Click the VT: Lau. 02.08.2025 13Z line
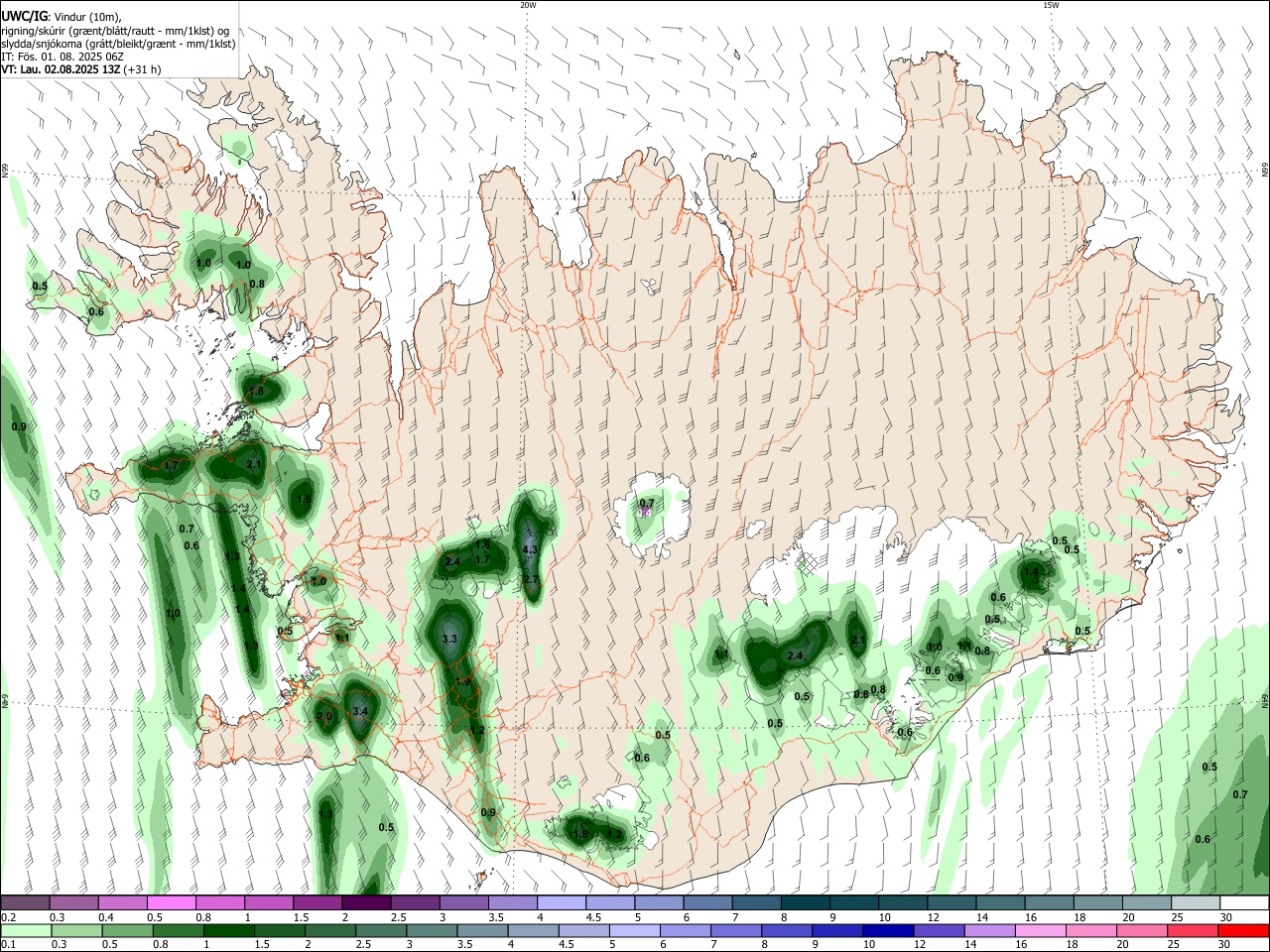Viewport: 1270px width, 952px height. tap(81, 69)
